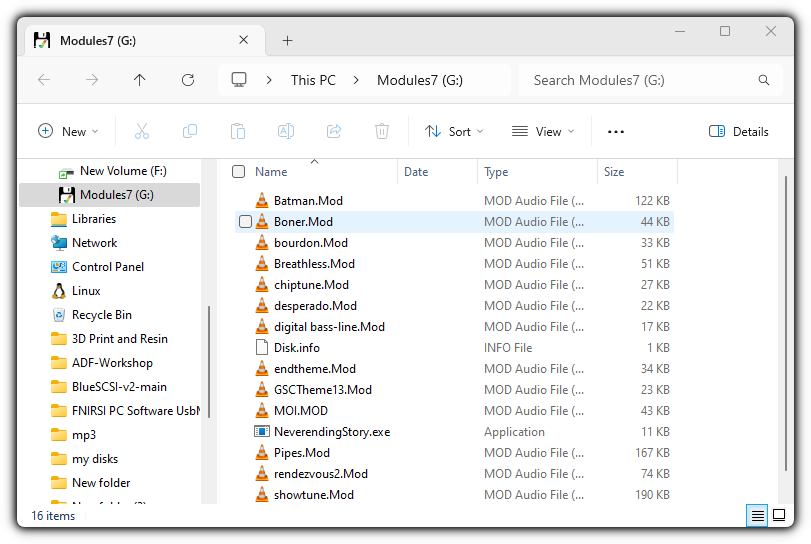Select the file GSCTheme13.Mod
The height and width of the screenshot is (544, 811).
point(454,389)
